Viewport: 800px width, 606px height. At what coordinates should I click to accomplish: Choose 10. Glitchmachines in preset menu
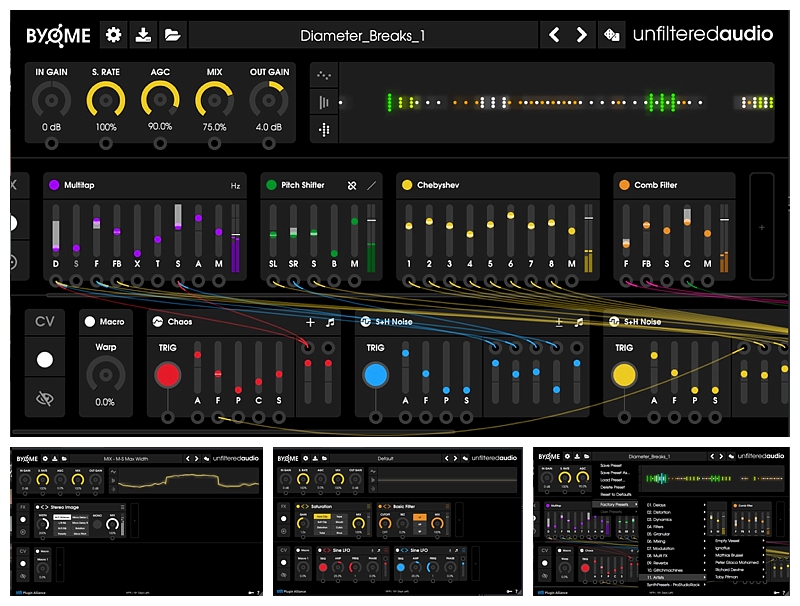pyautogui.click(x=672, y=570)
